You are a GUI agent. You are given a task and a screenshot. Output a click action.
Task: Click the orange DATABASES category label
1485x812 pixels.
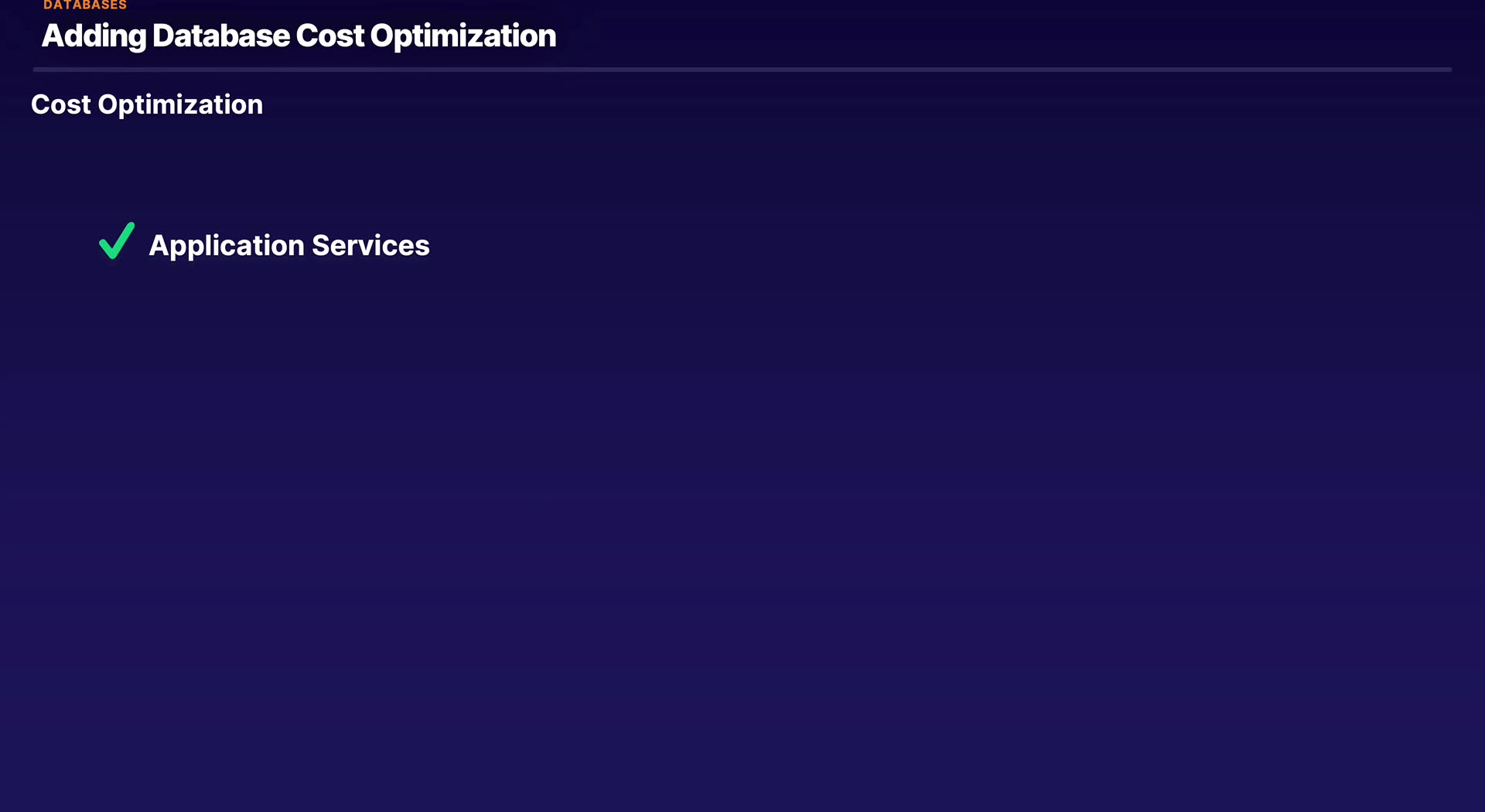(x=85, y=5)
